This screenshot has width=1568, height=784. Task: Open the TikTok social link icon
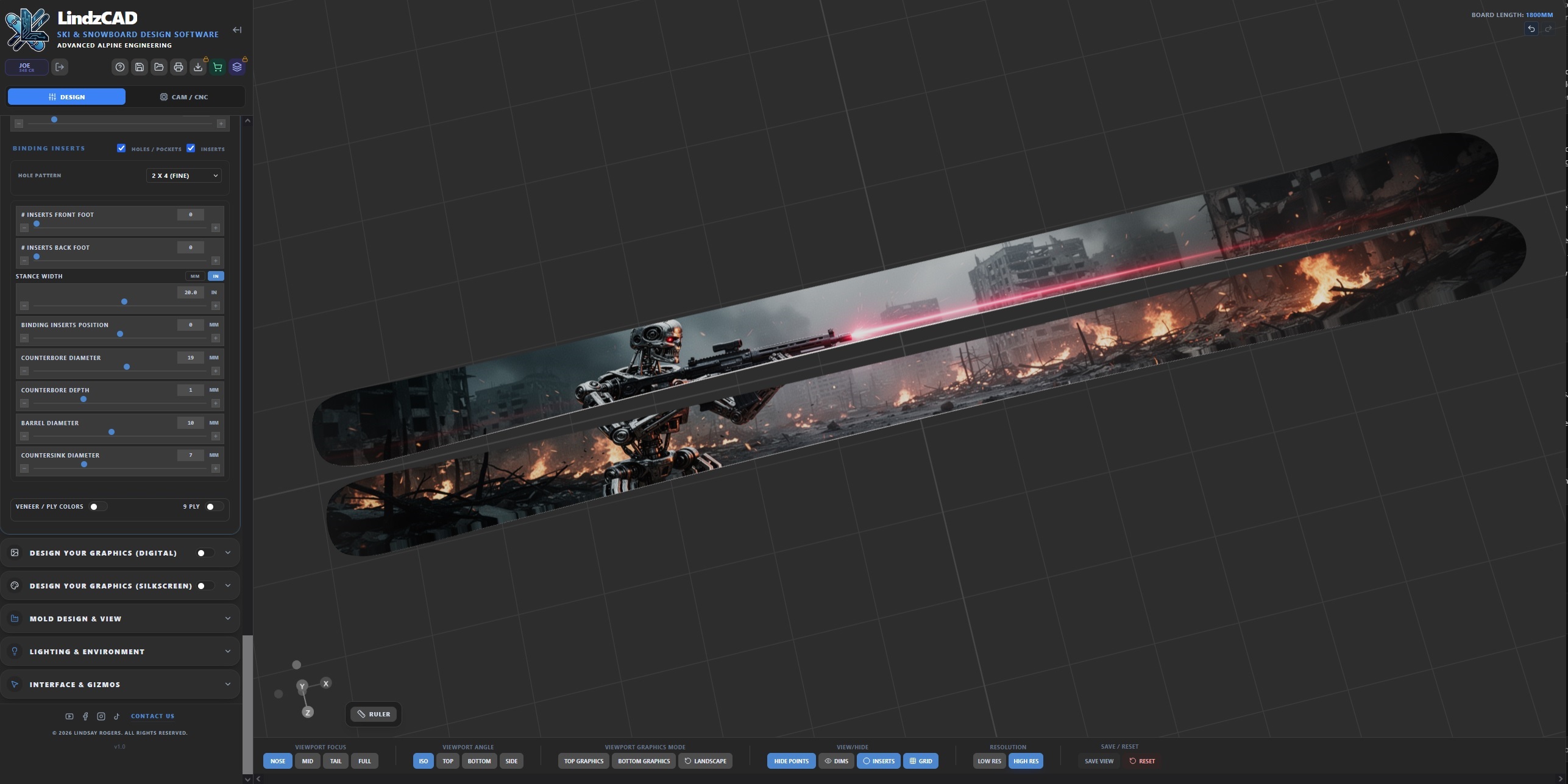116,716
